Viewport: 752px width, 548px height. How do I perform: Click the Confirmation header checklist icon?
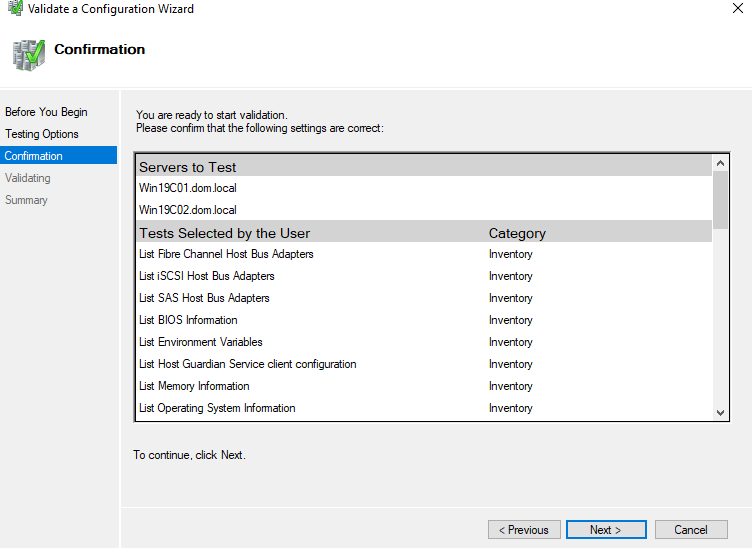[29, 55]
